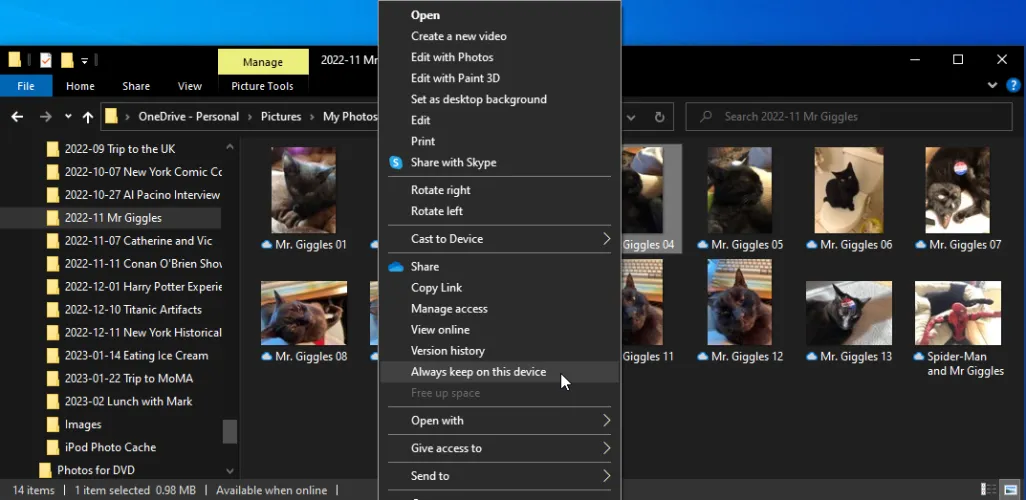Screen dimensions: 1026x500
Task: Open the Recent locations dropdown arrow
Action: tap(69, 117)
